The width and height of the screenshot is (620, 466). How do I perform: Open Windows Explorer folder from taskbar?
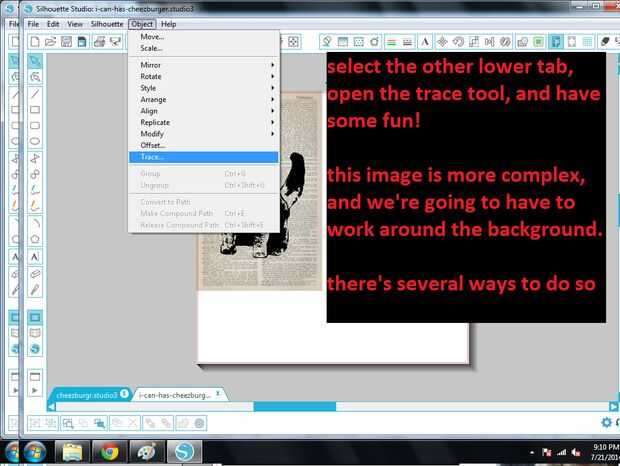pyautogui.click(x=72, y=451)
